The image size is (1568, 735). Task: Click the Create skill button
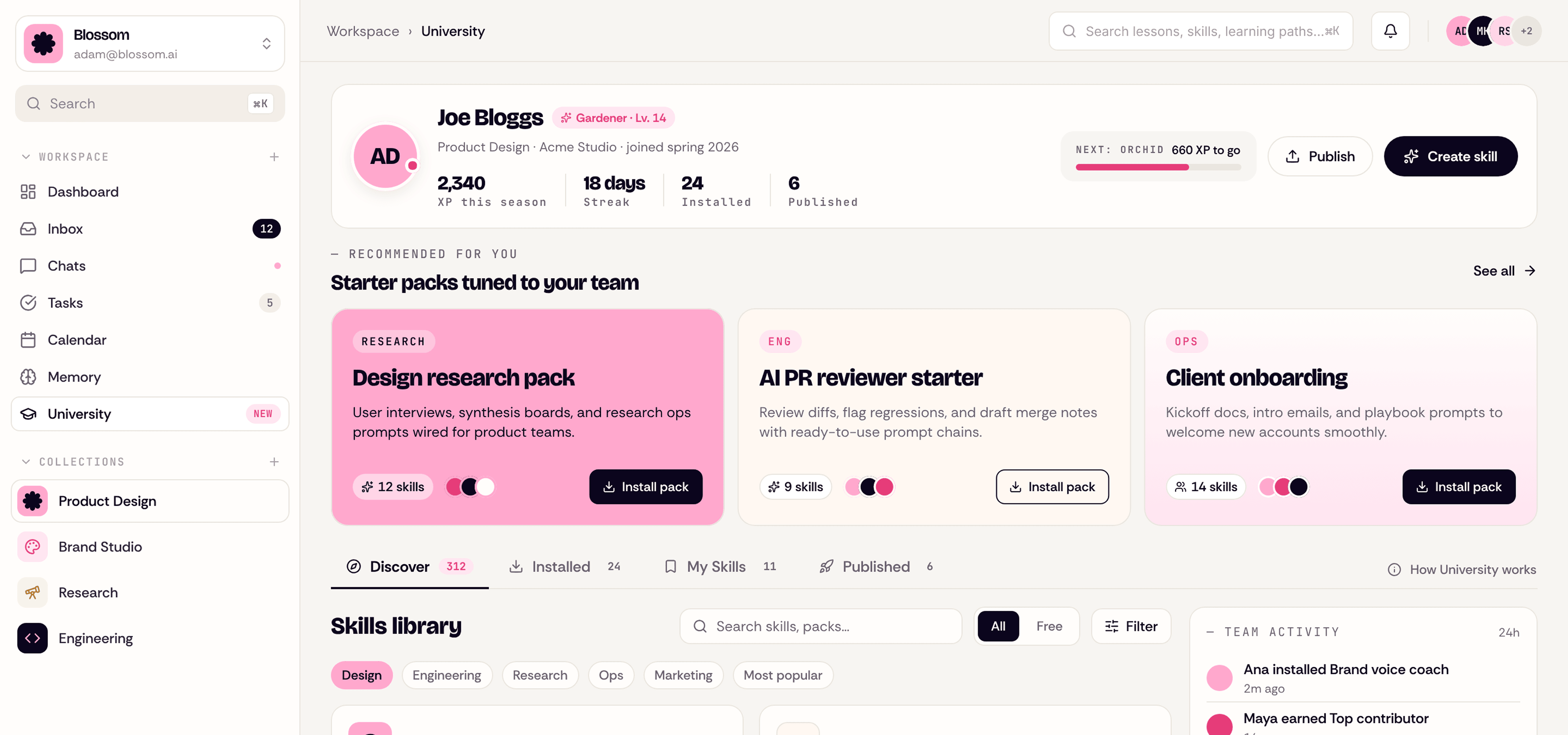click(1450, 156)
